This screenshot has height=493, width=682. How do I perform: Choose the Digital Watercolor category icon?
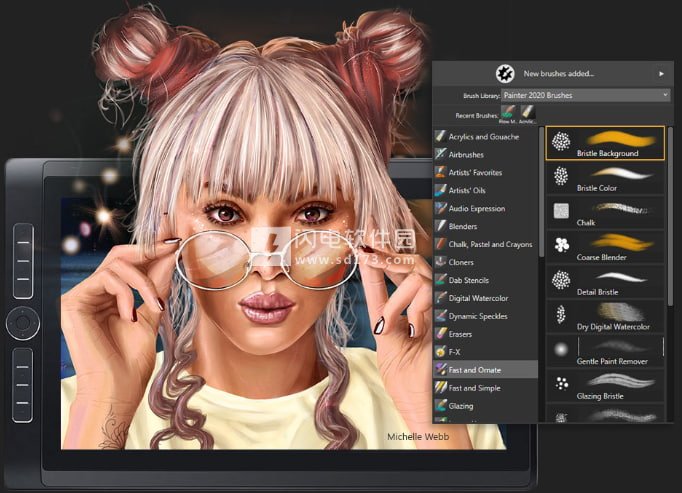pyautogui.click(x=441, y=298)
